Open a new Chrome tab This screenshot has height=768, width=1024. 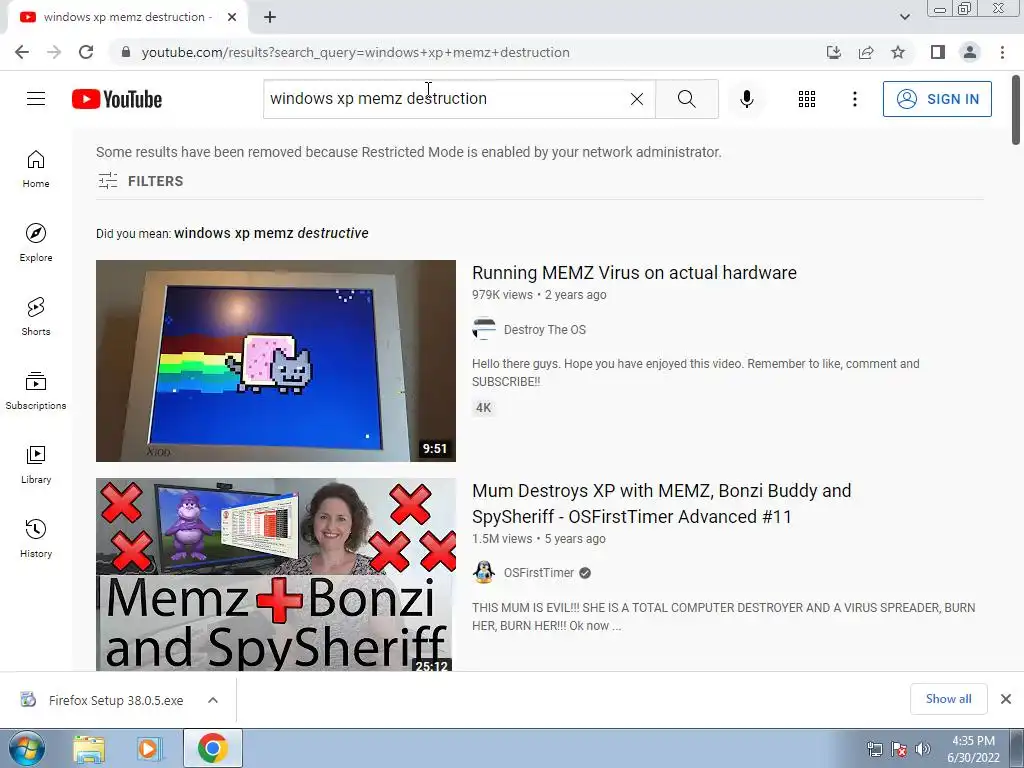pos(270,18)
